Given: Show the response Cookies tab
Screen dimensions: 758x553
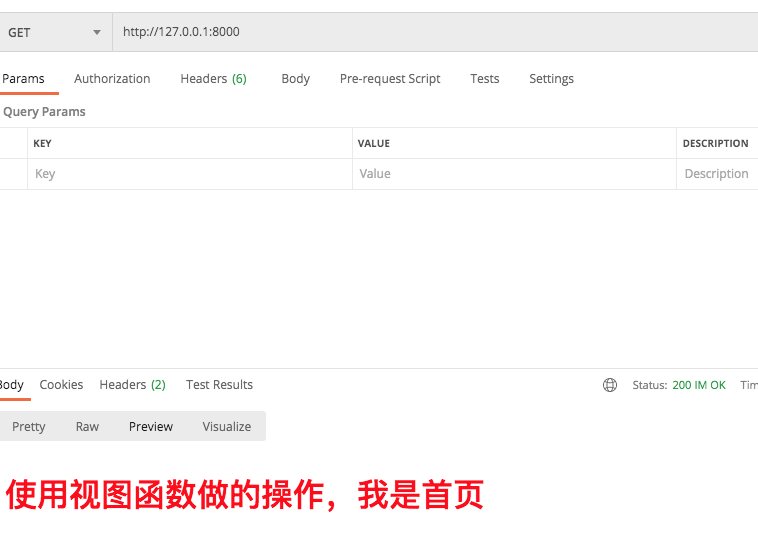Looking at the screenshot, I should tap(61, 385).
